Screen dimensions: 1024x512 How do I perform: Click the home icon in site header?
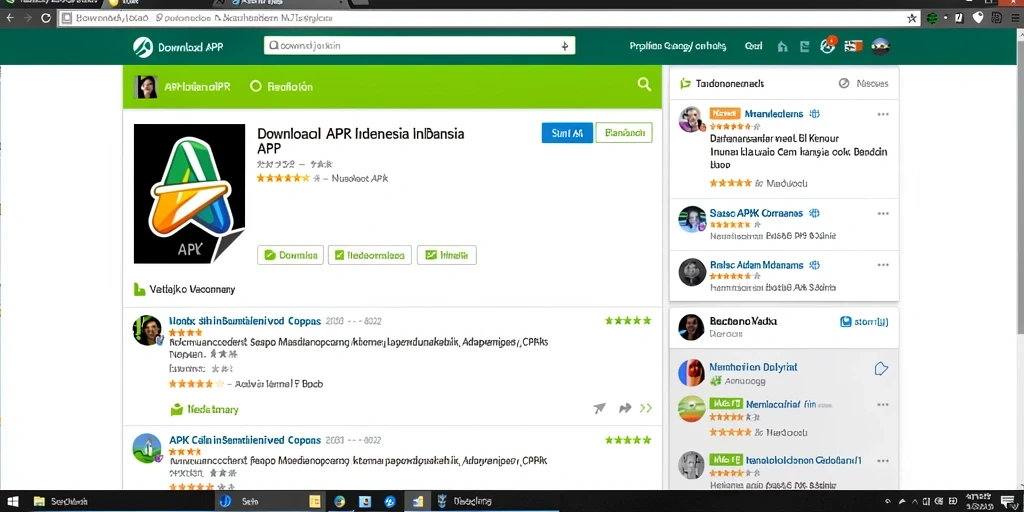(x=783, y=46)
